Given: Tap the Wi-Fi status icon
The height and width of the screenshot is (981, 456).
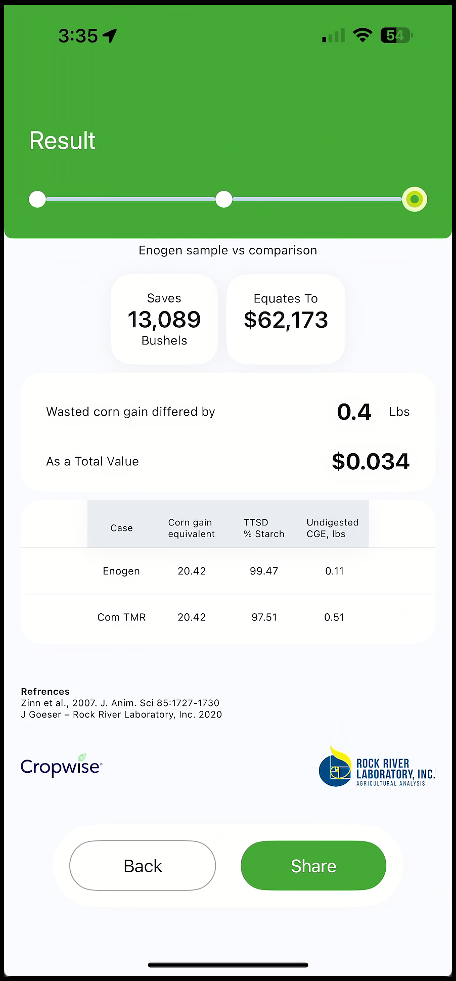Looking at the screenshot, I should click(362, 36).
